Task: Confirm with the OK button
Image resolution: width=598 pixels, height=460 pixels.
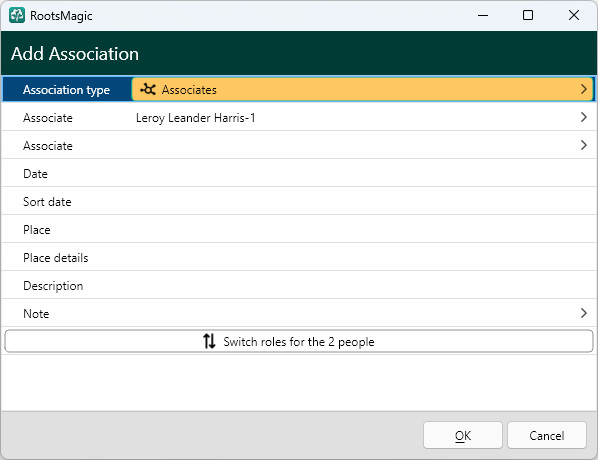Action: pyautogui.click(x=463, y=435)
